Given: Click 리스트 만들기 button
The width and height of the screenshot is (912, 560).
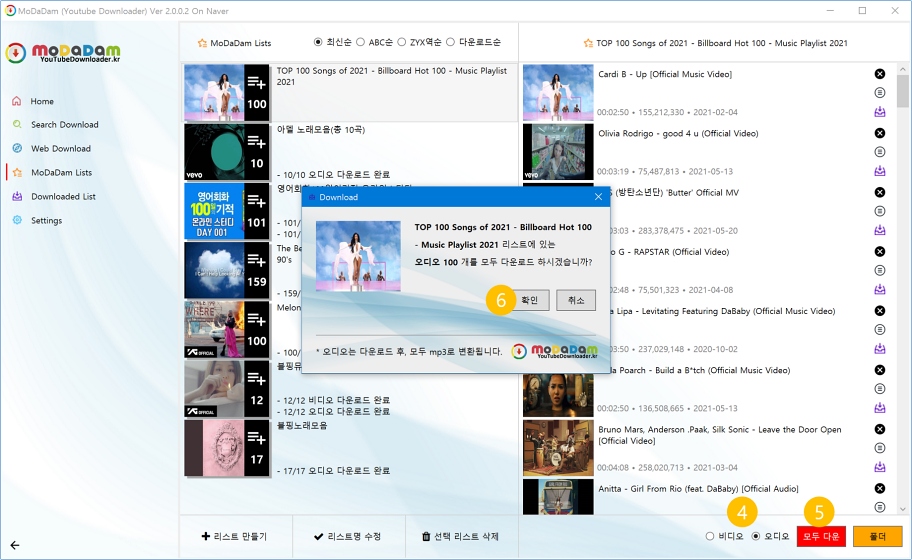Looking at the screenshot, I should click(234, 536).
